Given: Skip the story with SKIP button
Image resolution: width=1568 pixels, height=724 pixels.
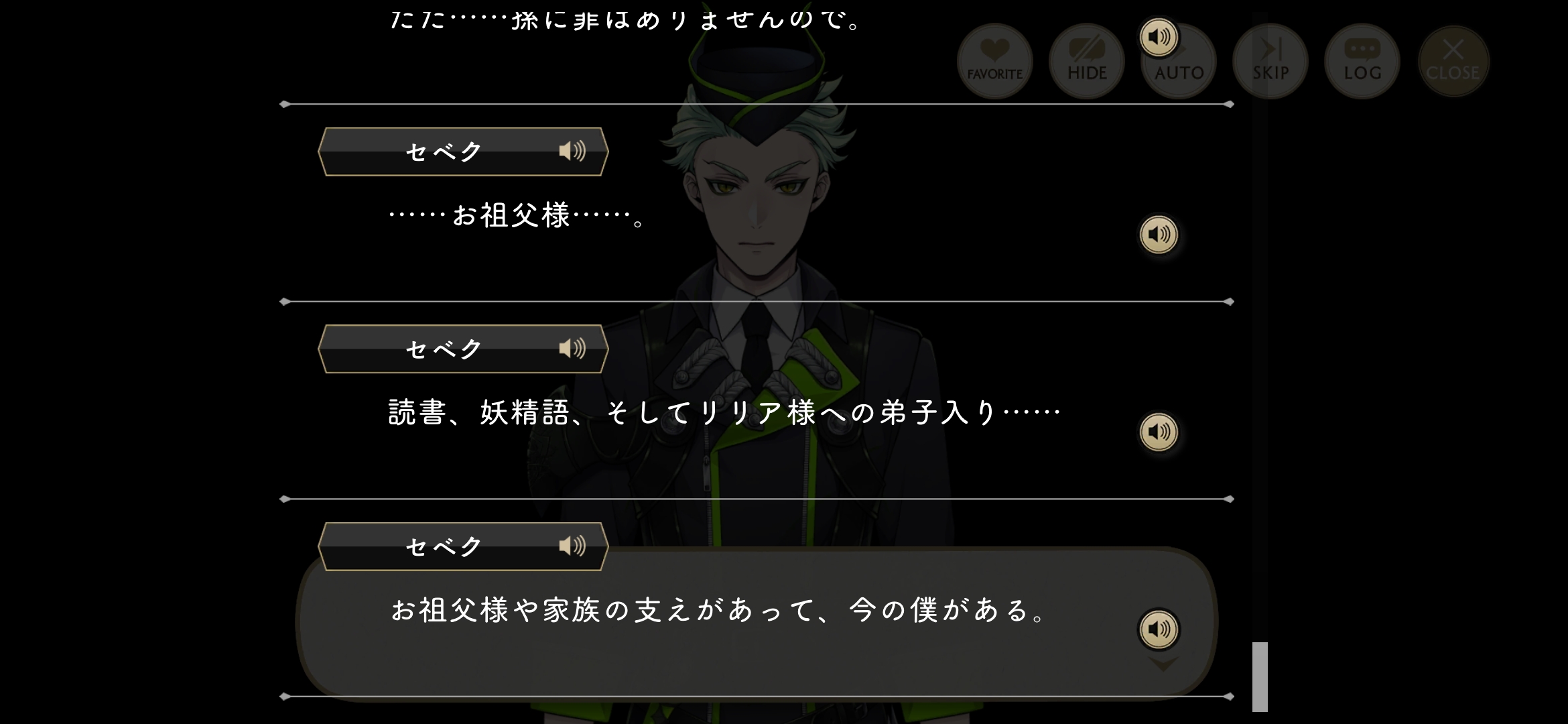Looking at the screenshot, I should pos(1270,61).
